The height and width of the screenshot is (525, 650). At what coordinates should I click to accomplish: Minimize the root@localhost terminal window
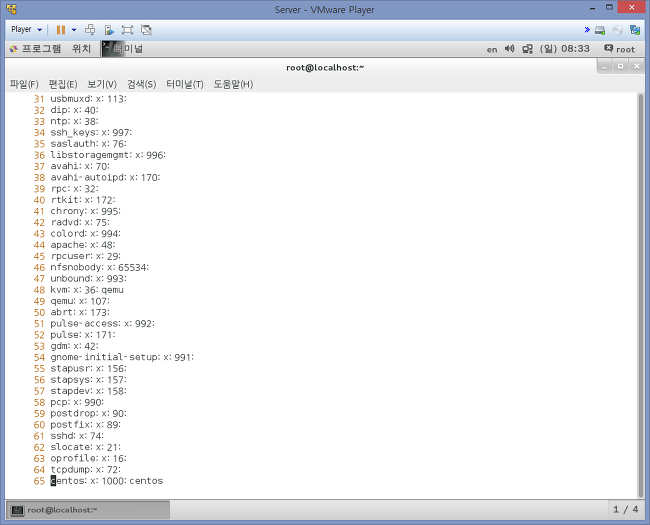pos(605,66)
